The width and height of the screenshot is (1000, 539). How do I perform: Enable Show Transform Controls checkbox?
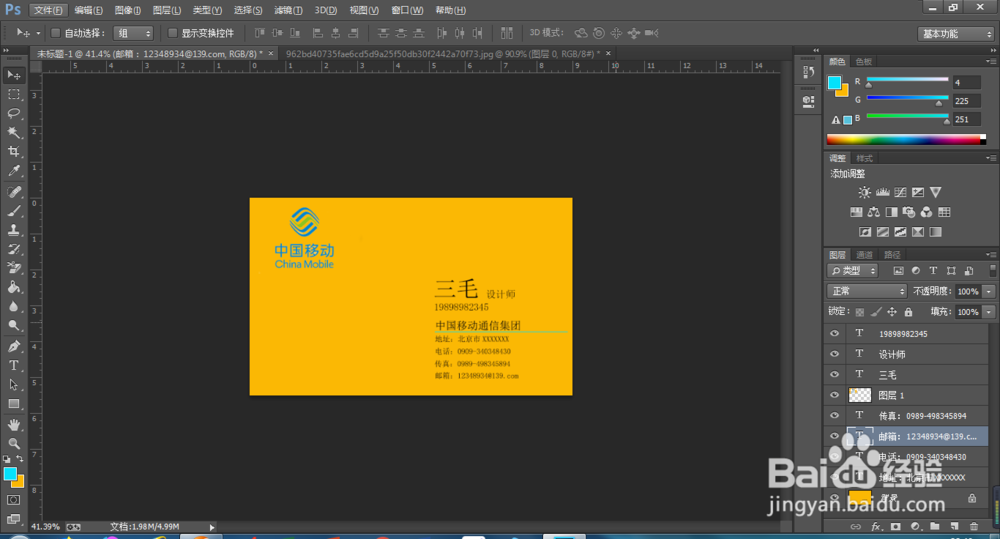(172, 33)
